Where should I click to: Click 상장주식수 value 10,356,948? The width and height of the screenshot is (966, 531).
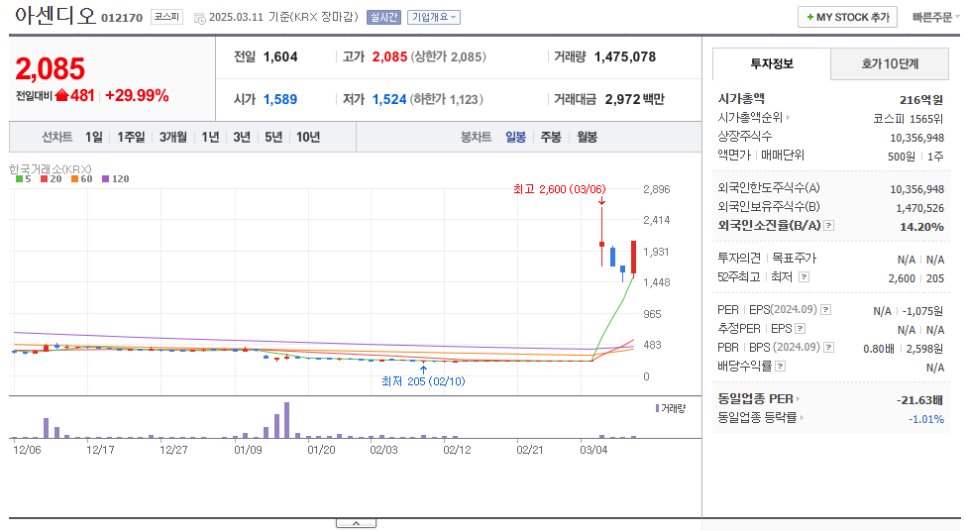pyautogui.click(x=917, y=138)
